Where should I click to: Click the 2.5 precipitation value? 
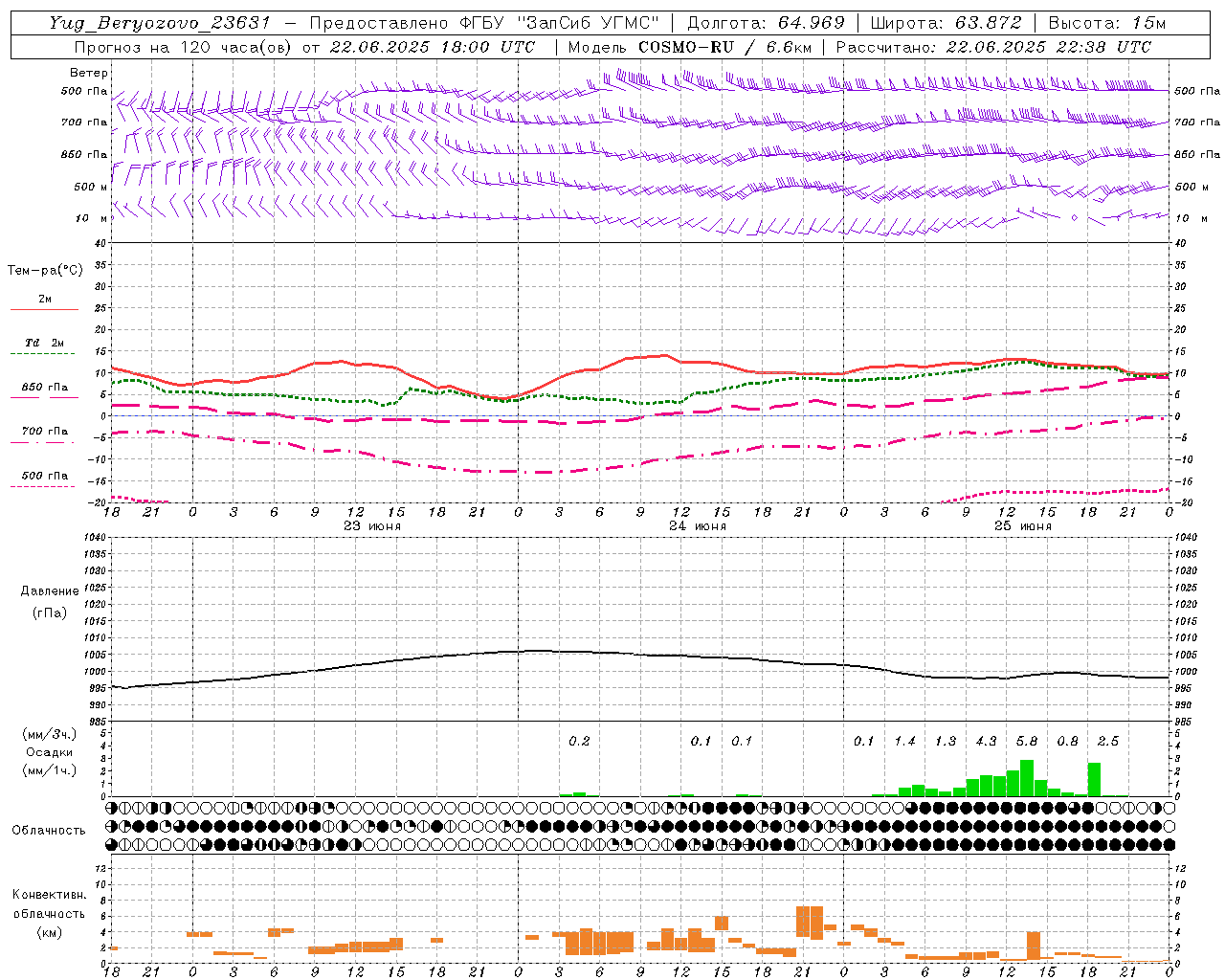click(x=1108, y=742)
